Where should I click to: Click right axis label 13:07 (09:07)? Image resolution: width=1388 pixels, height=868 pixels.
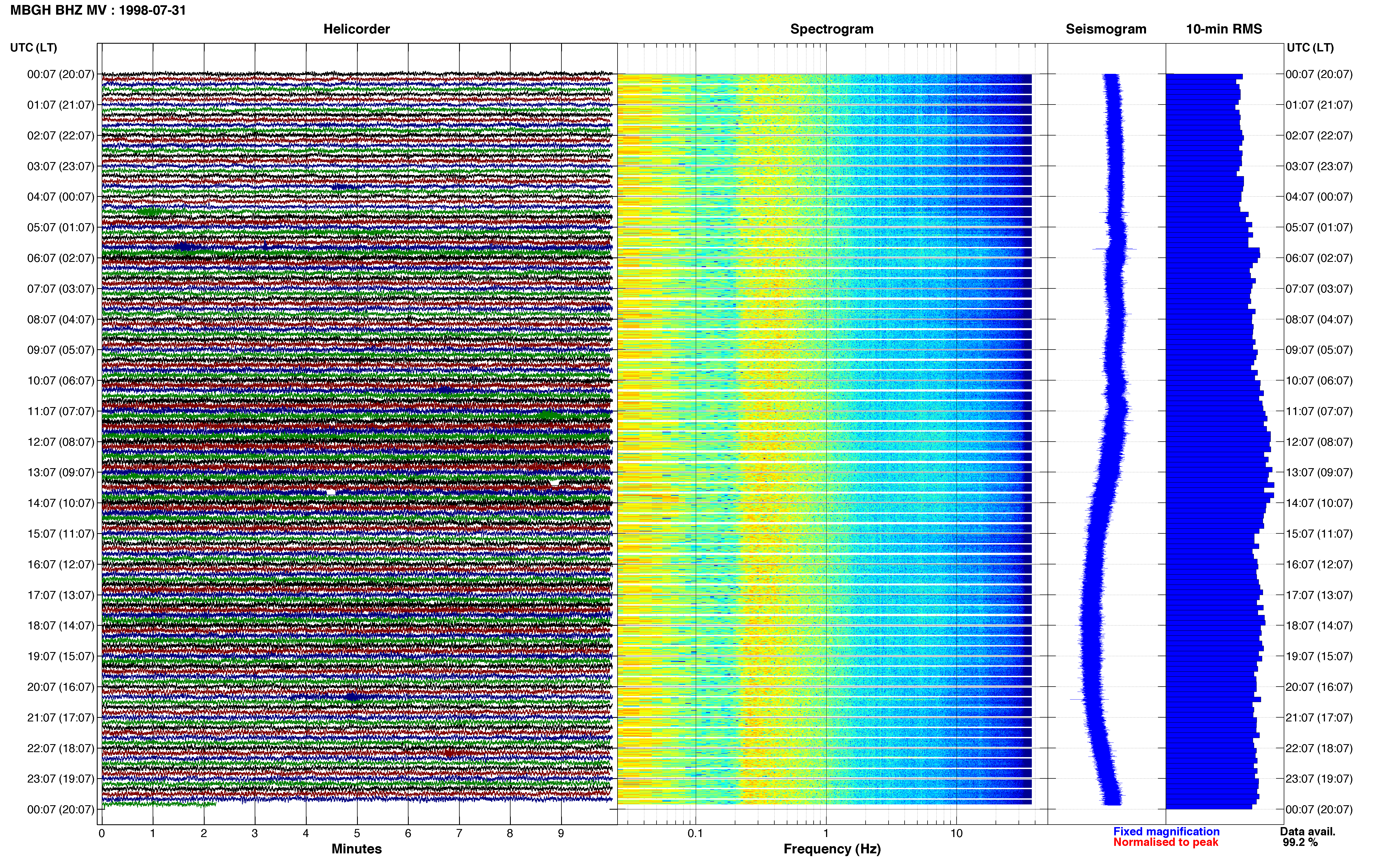tap(1319, 473)
